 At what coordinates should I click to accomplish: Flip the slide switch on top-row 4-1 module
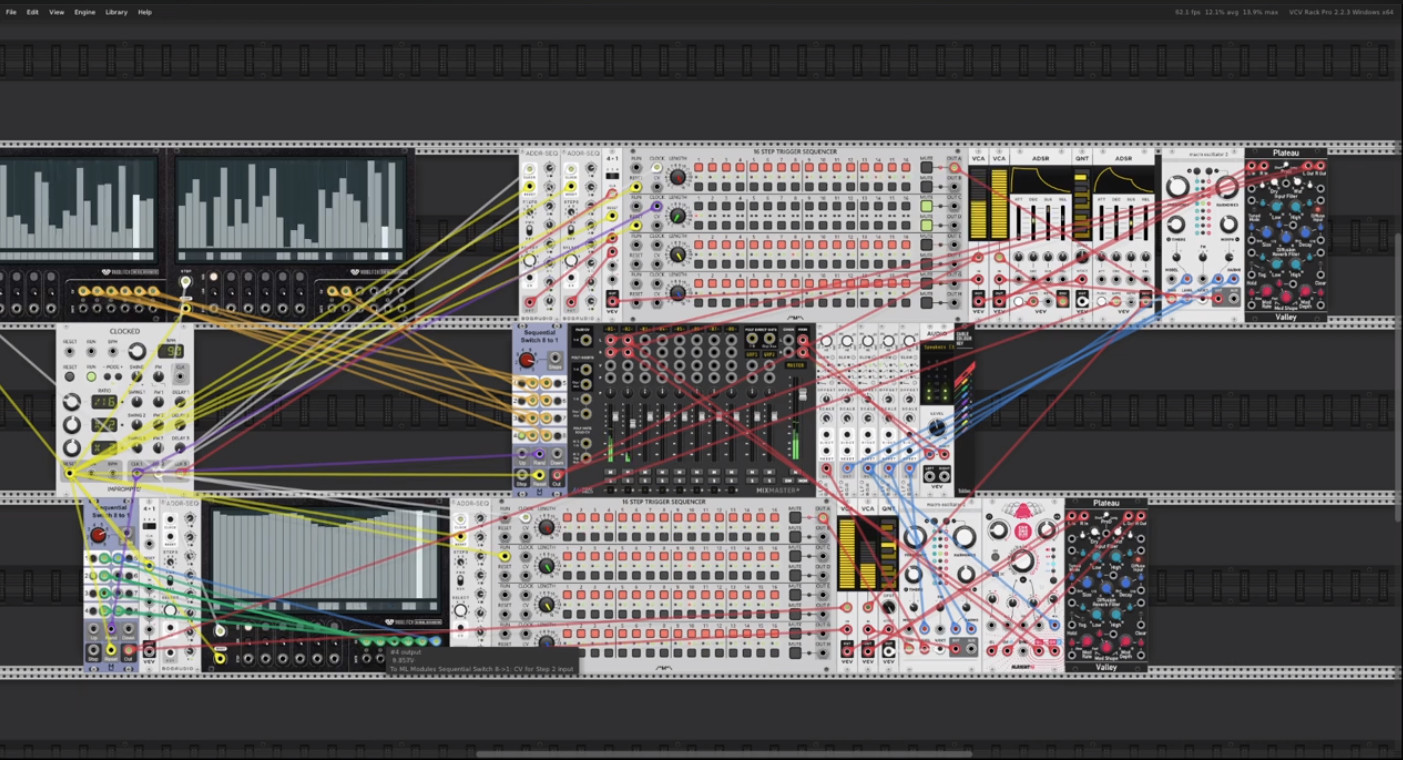pos(612,176)
